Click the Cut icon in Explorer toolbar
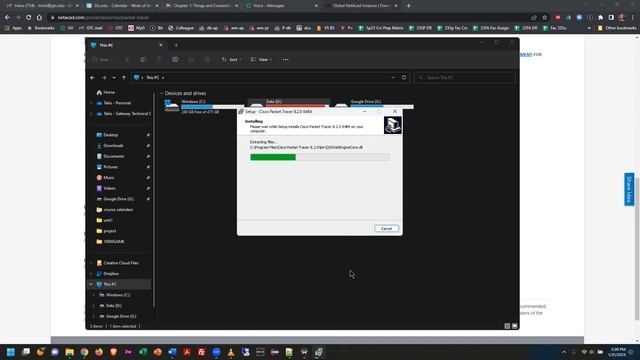 pos(127,60)
